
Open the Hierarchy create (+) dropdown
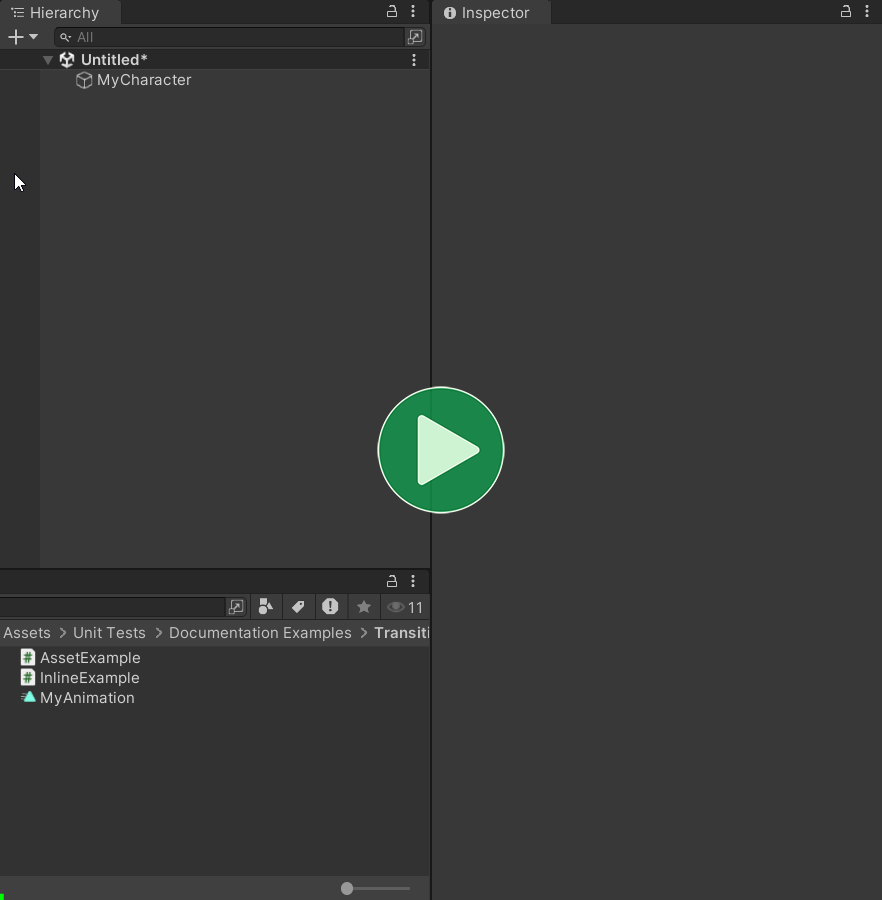22,37
